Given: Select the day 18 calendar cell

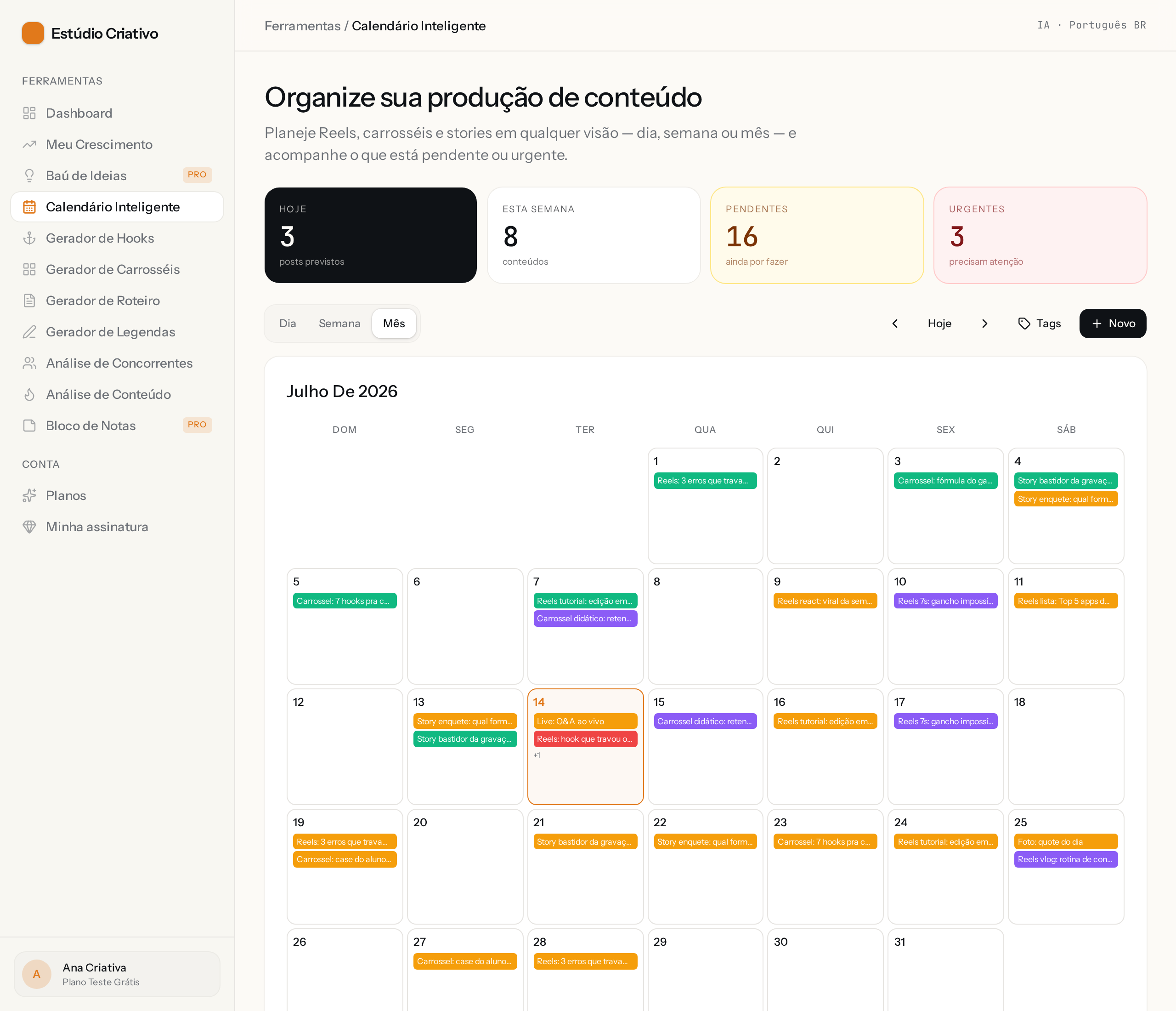Looking at the screenshot, I should [x=1066, y=746].
